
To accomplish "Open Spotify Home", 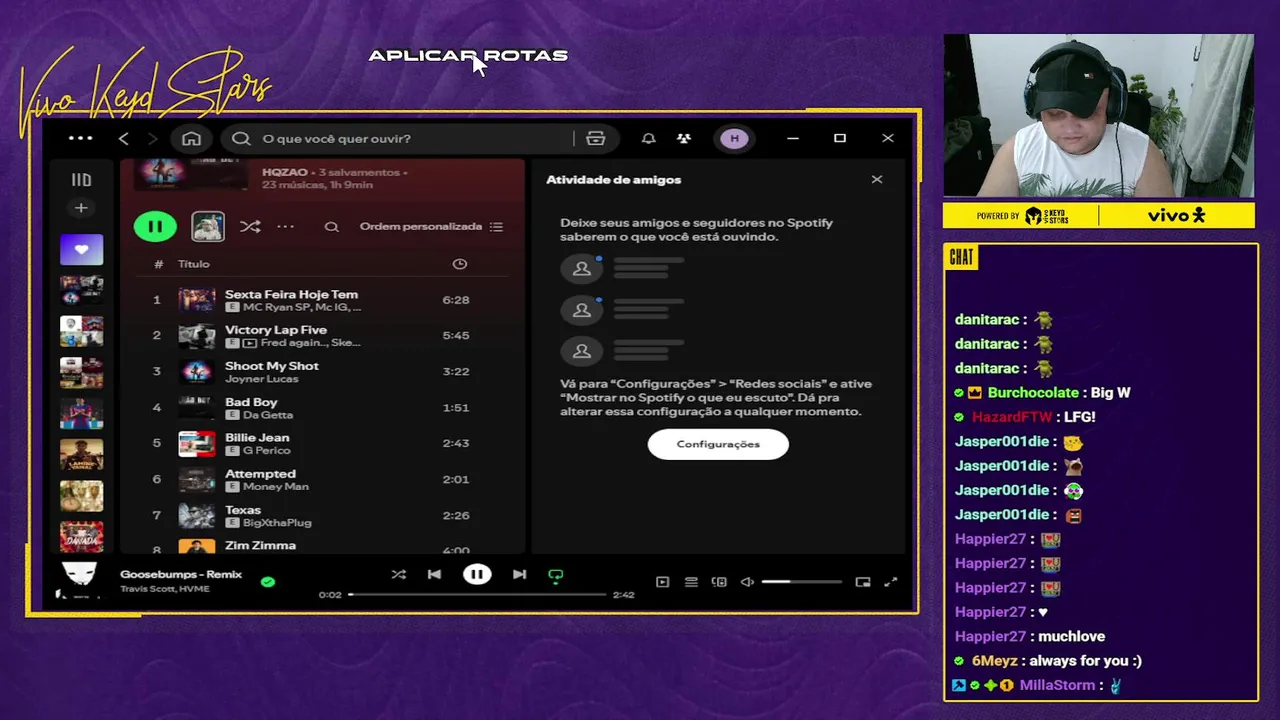I will [191, 139].
